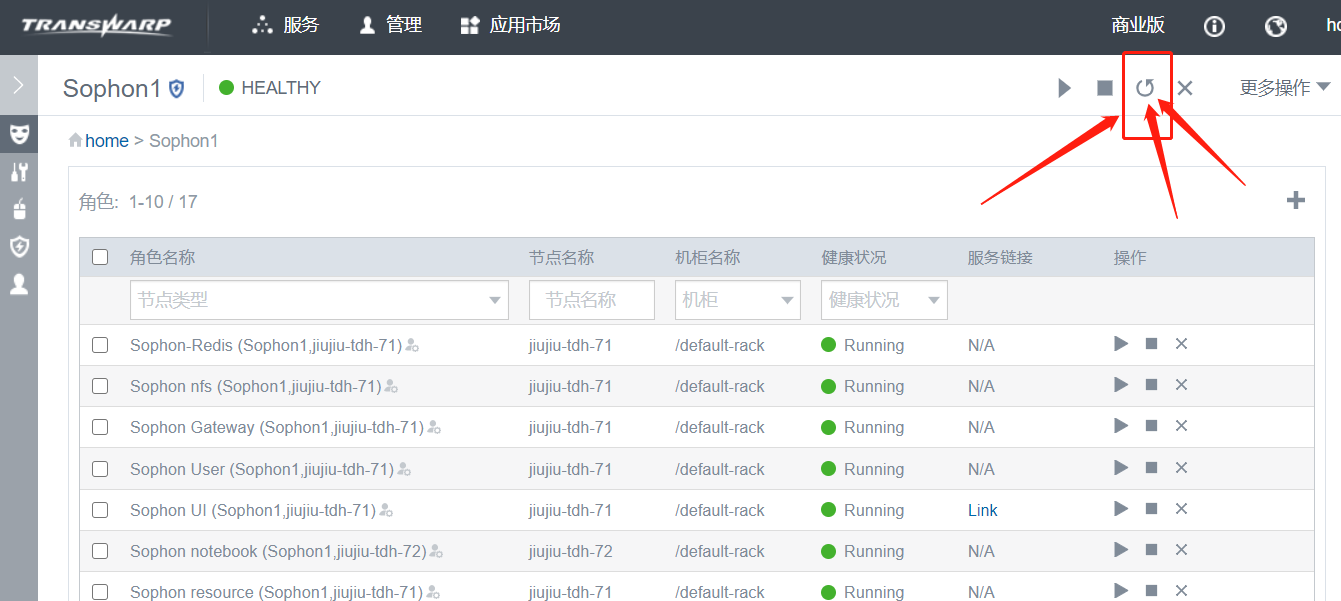Click the plus icon to add role

[1296, 201]
